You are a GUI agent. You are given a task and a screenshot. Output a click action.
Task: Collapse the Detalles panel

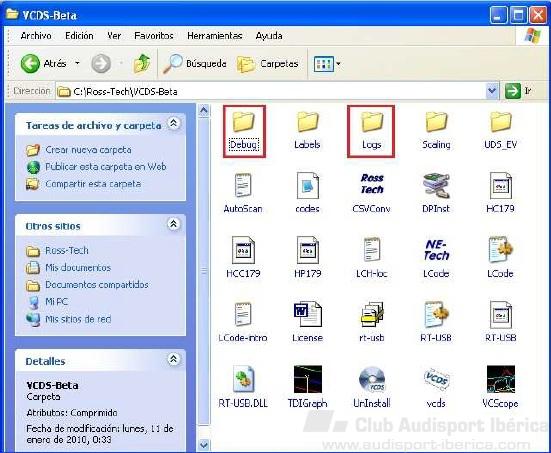coord(173,359)
